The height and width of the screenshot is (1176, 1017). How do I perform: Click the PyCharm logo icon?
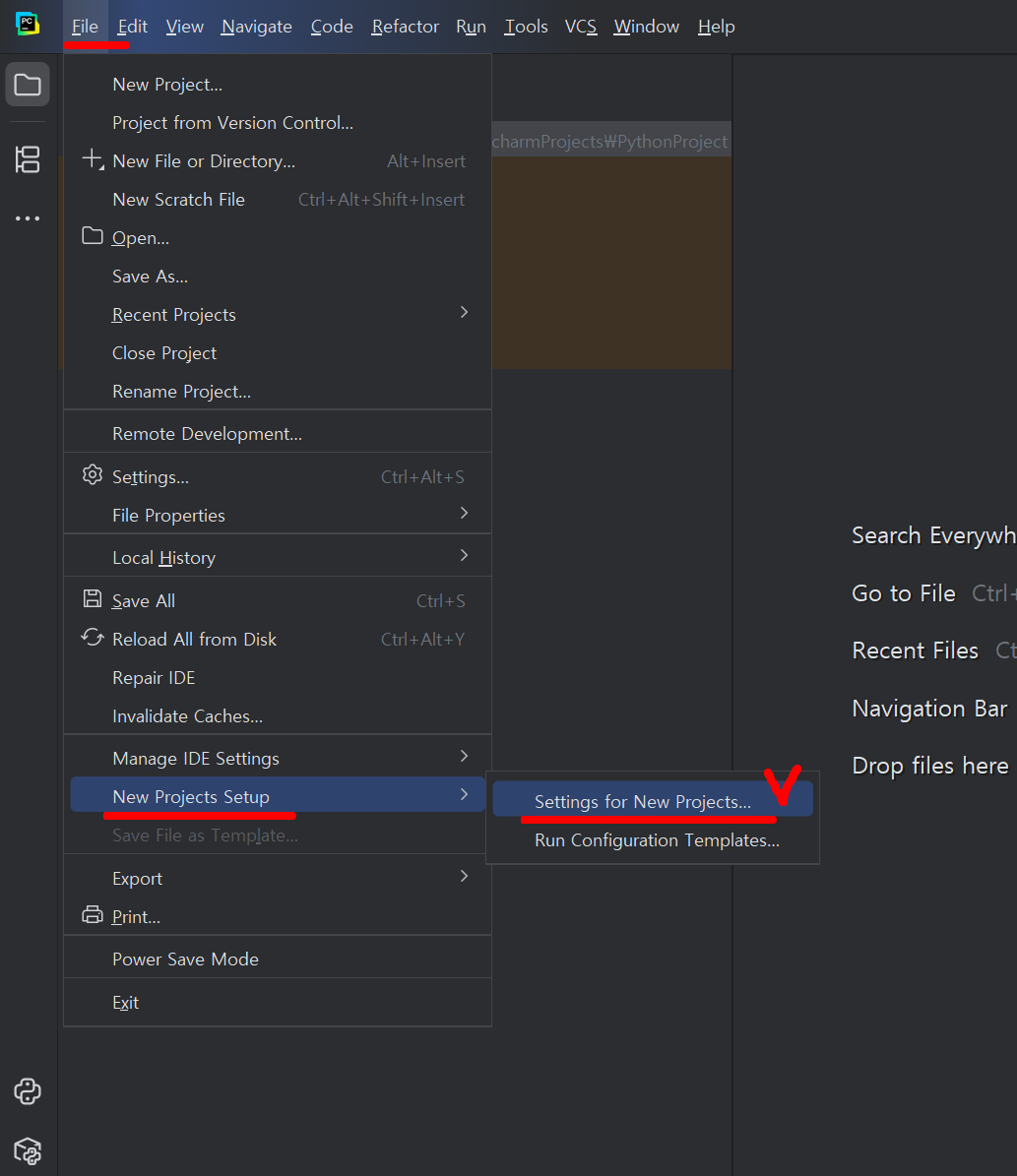[x=28, y=24]
